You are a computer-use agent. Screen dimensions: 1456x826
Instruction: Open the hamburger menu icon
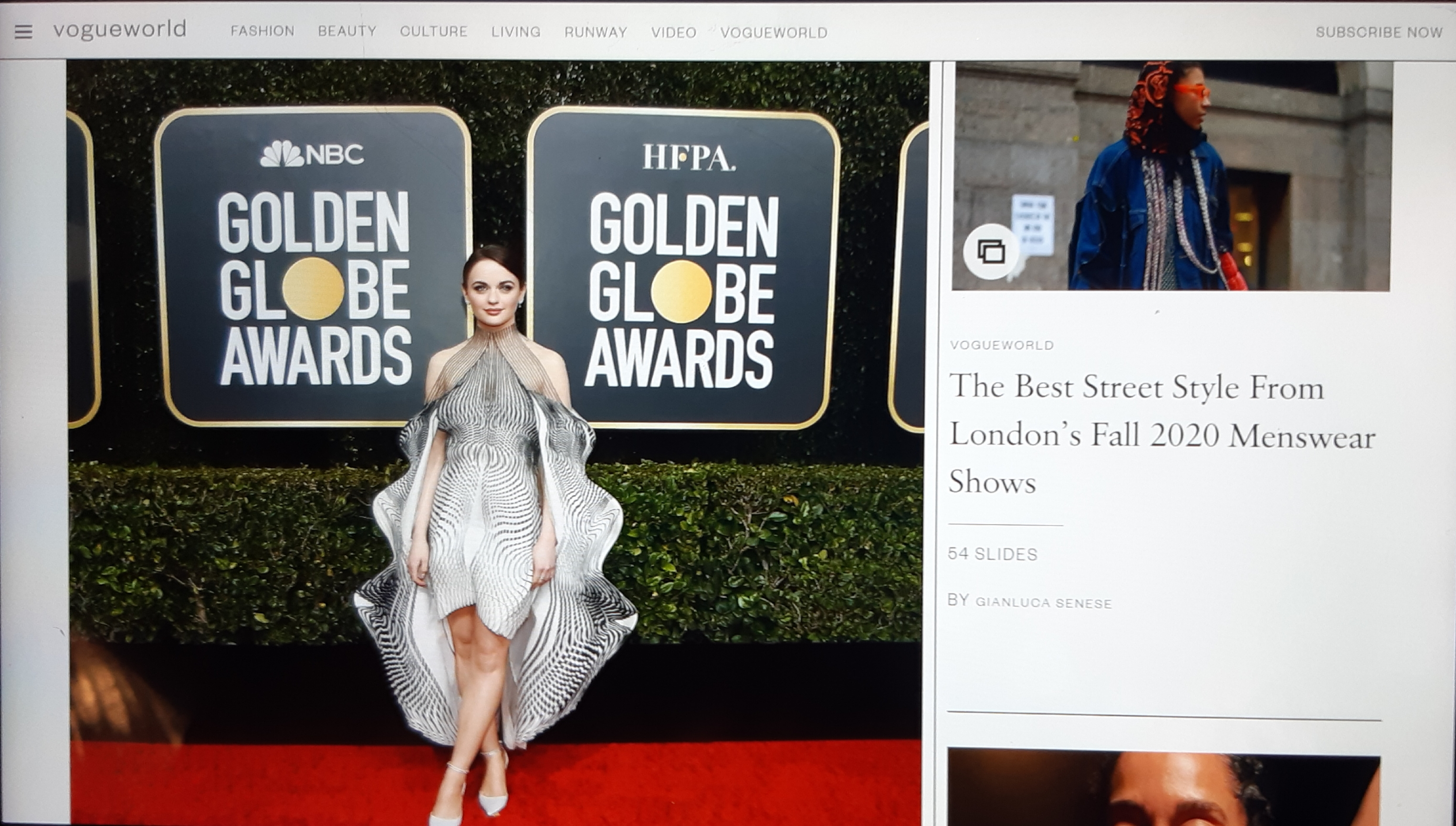(23, 32)
